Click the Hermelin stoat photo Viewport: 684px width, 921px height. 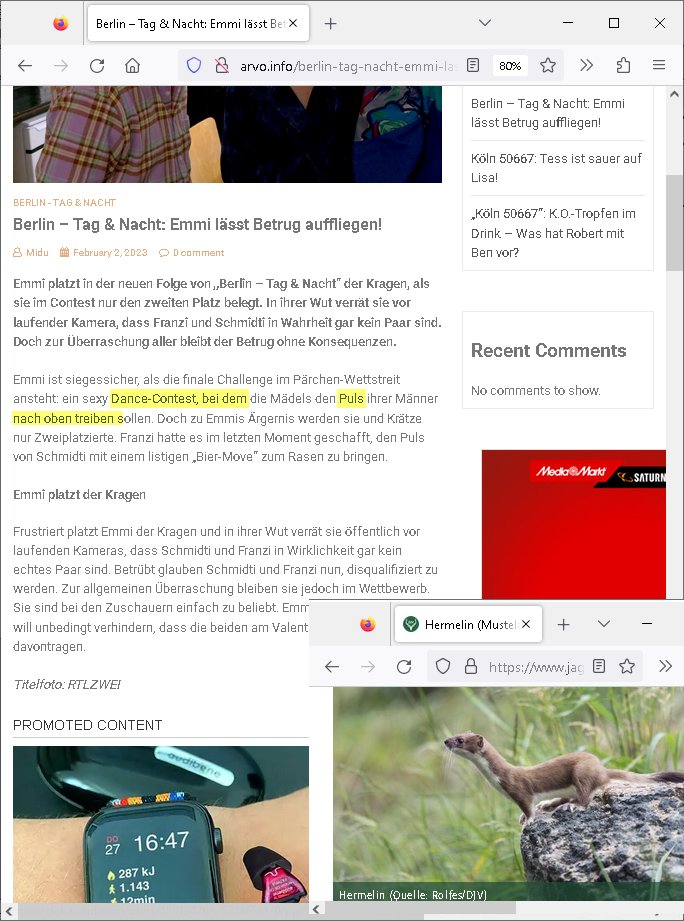[x=508, y=794]
